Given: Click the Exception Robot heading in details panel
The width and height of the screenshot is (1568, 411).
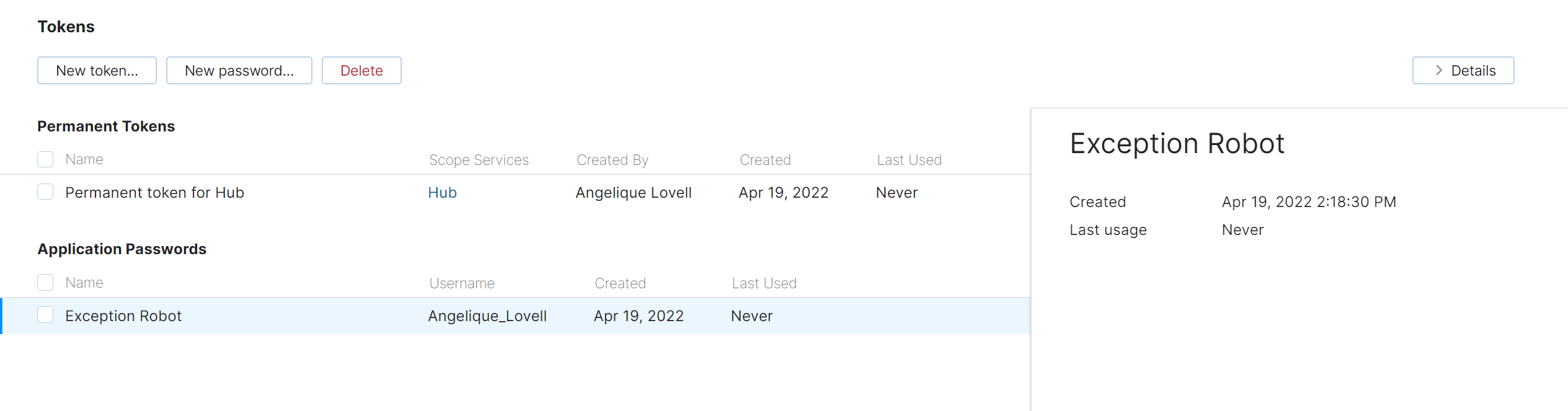Looking at the screenshot, I should click(x=1177, y=144).
